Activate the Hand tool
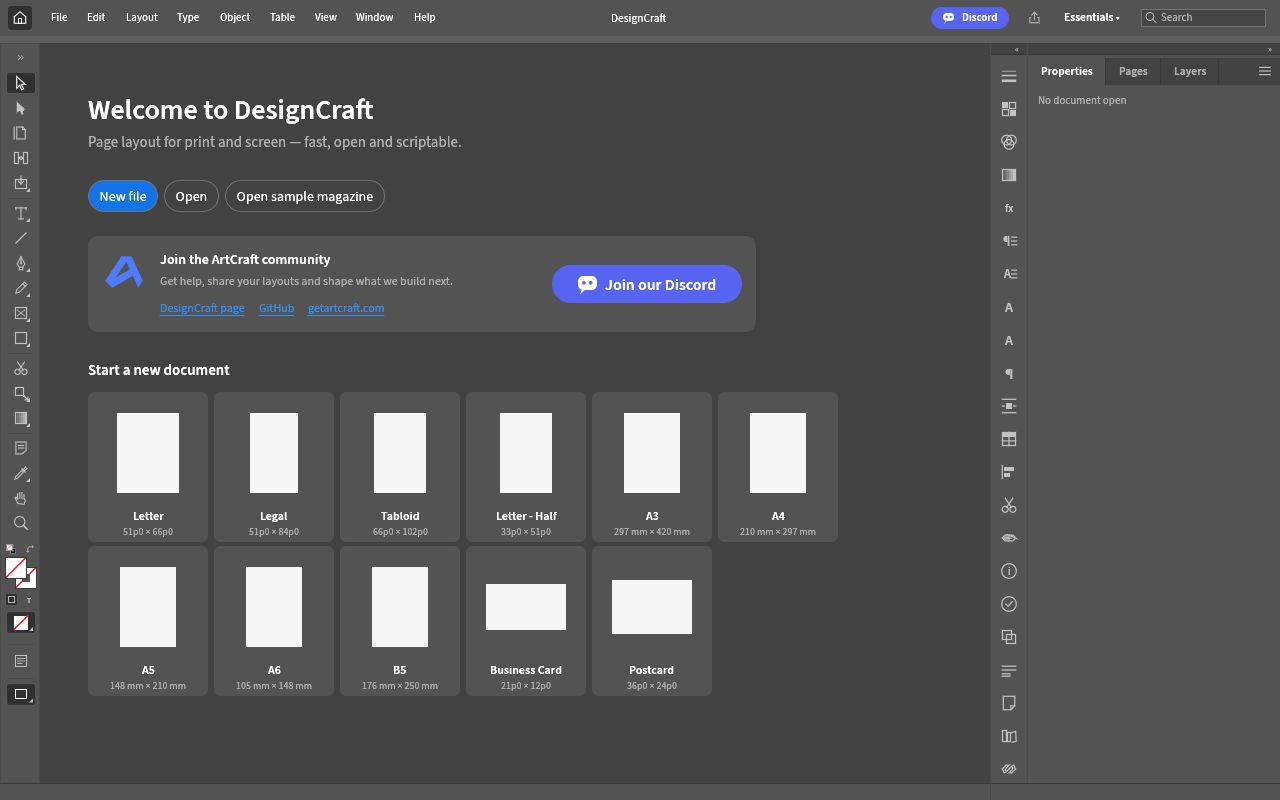This screenshot has width=1280, height=800. coord(20,499)
